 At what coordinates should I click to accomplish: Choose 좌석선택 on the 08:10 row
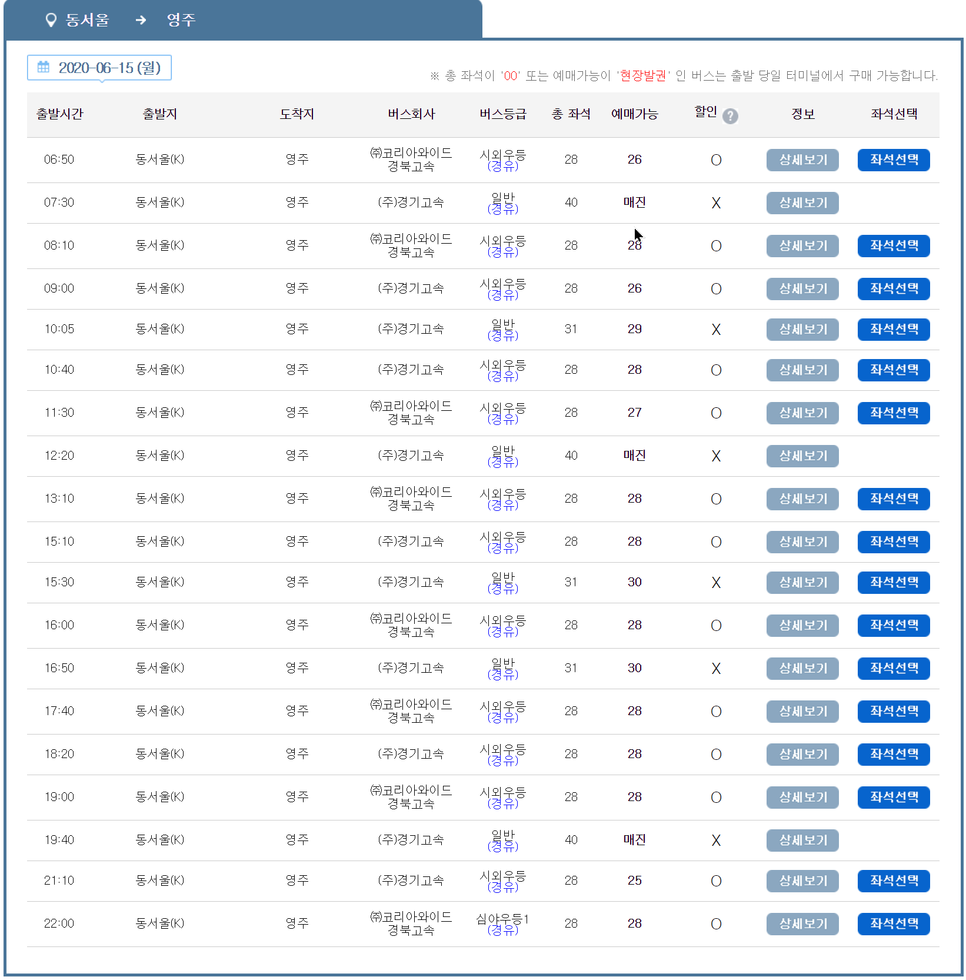click(894, 246)
